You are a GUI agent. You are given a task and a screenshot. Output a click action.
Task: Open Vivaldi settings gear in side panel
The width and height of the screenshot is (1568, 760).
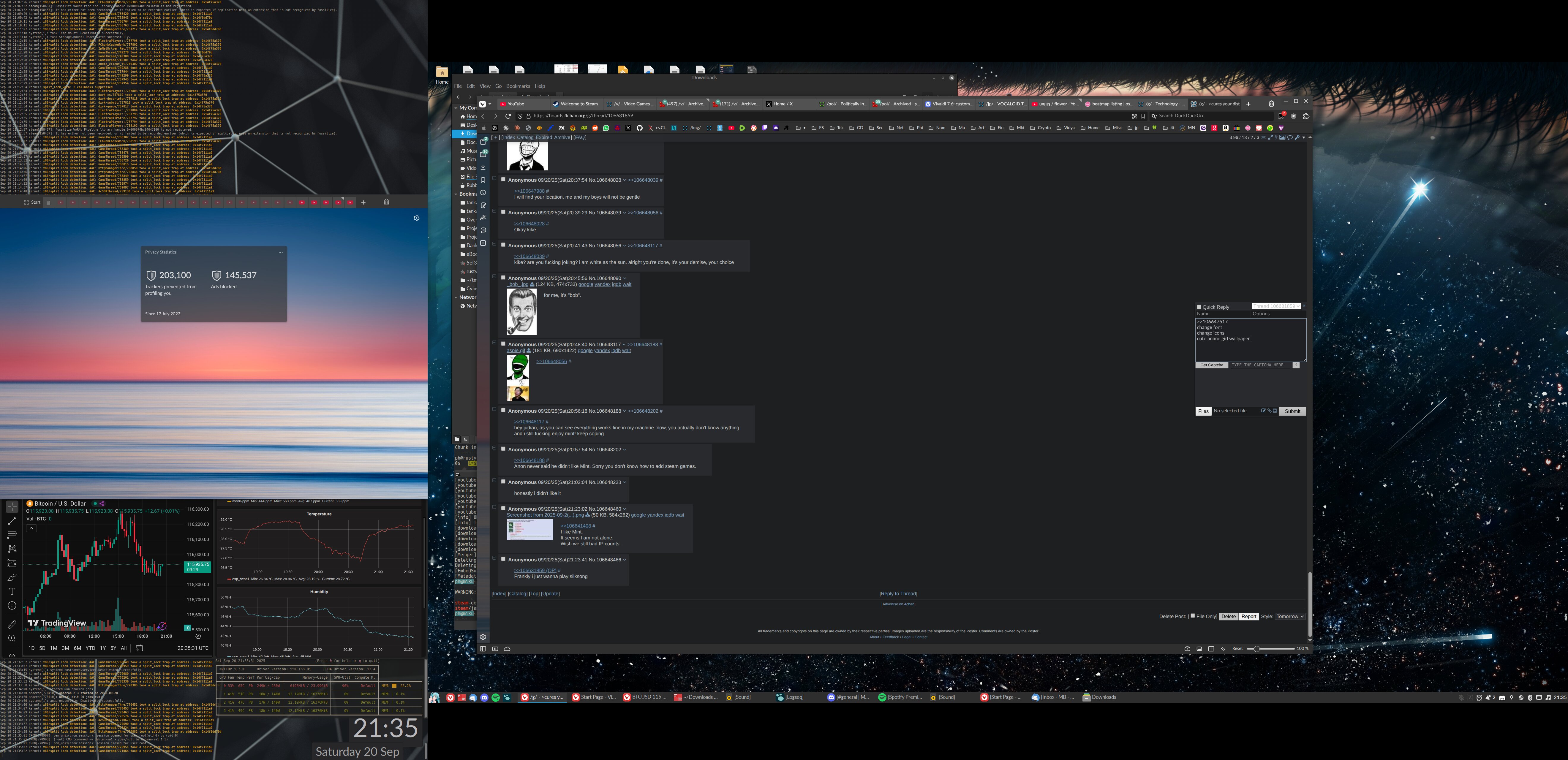point(483,637)
